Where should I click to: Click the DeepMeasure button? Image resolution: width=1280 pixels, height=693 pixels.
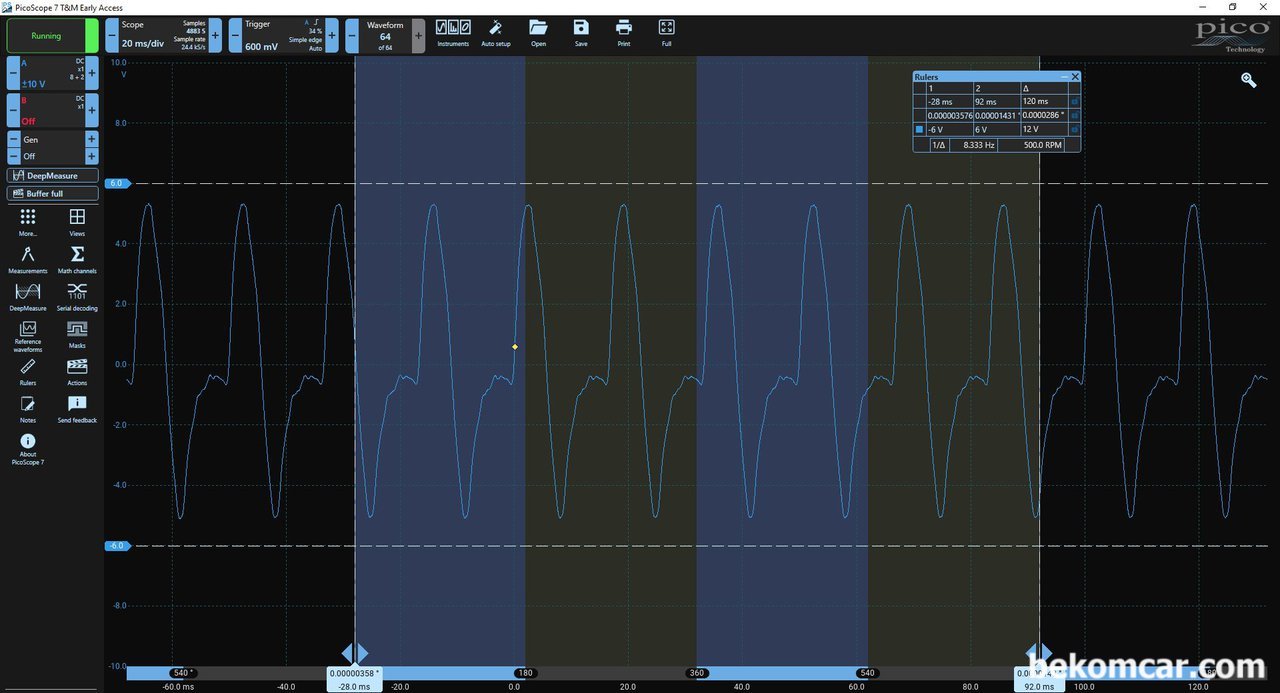(53, 176)
